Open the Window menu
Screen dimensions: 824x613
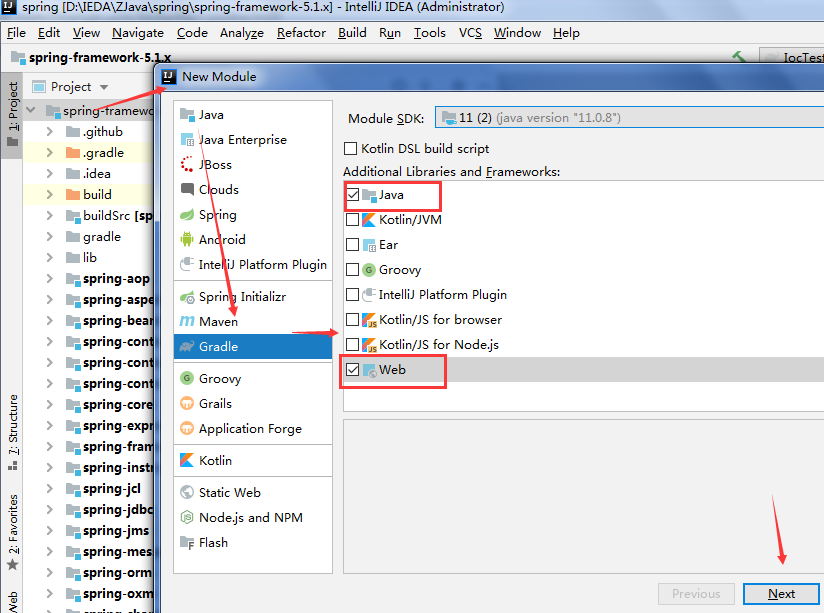517,33
